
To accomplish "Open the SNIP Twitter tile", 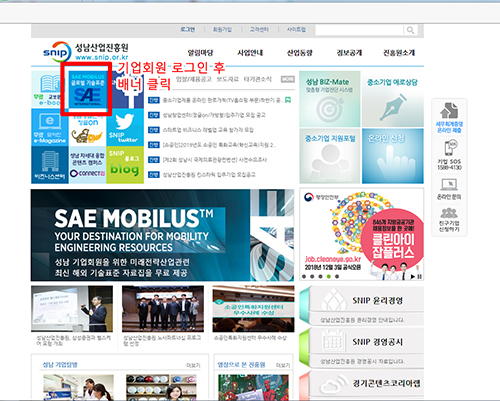I will pyautogui.click(x=125, y=127).
